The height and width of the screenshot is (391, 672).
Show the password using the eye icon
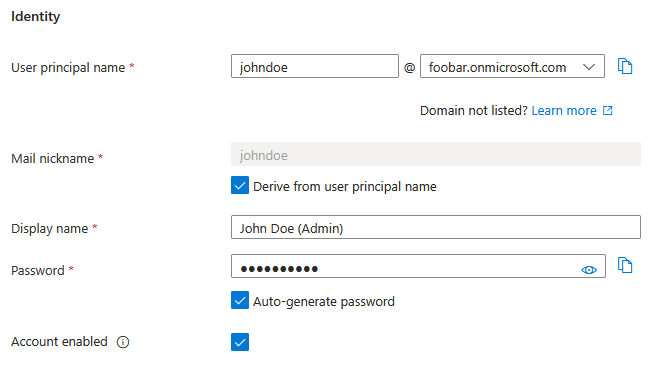click(589, 270)
